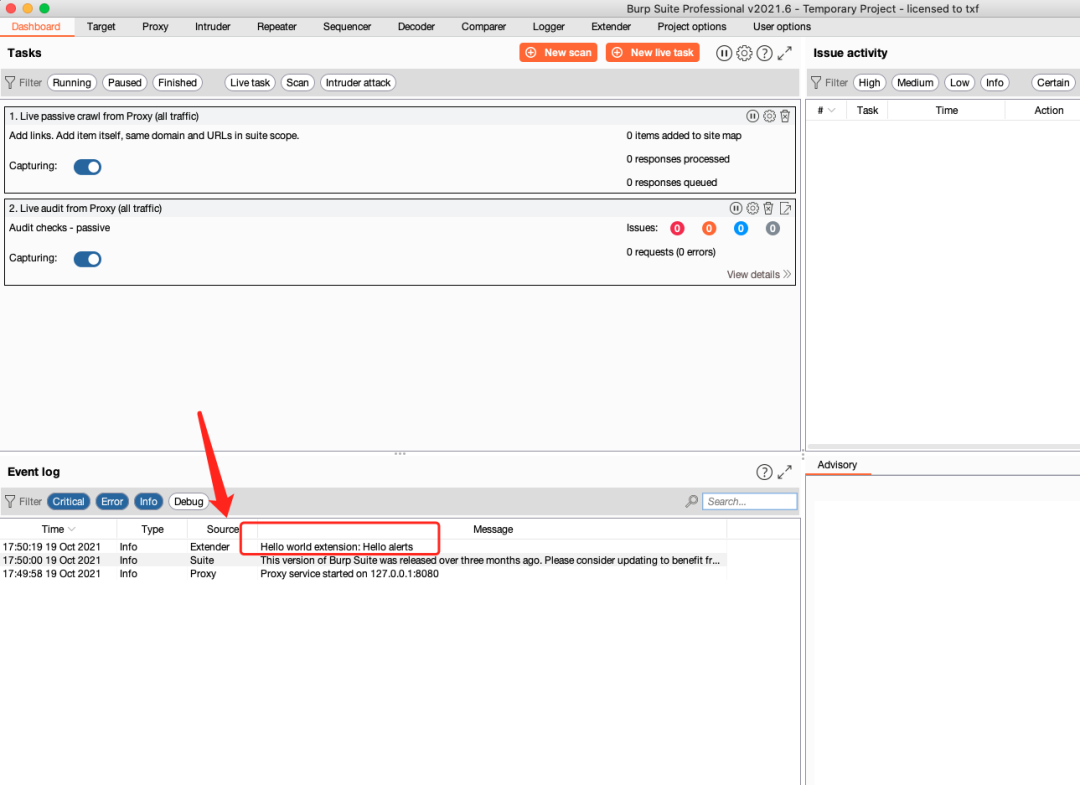Click Event log filter funnel icon
Screen dimensions: 1080x785
point(10,501)
